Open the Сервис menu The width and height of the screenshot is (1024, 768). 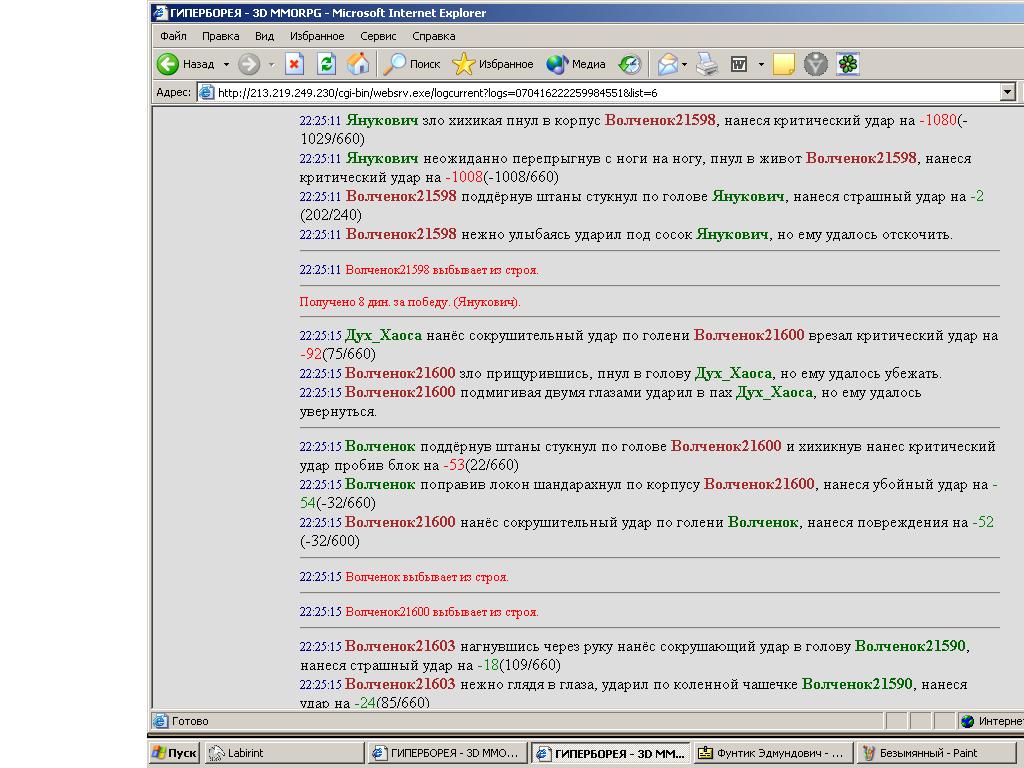[x=378, y=36]
